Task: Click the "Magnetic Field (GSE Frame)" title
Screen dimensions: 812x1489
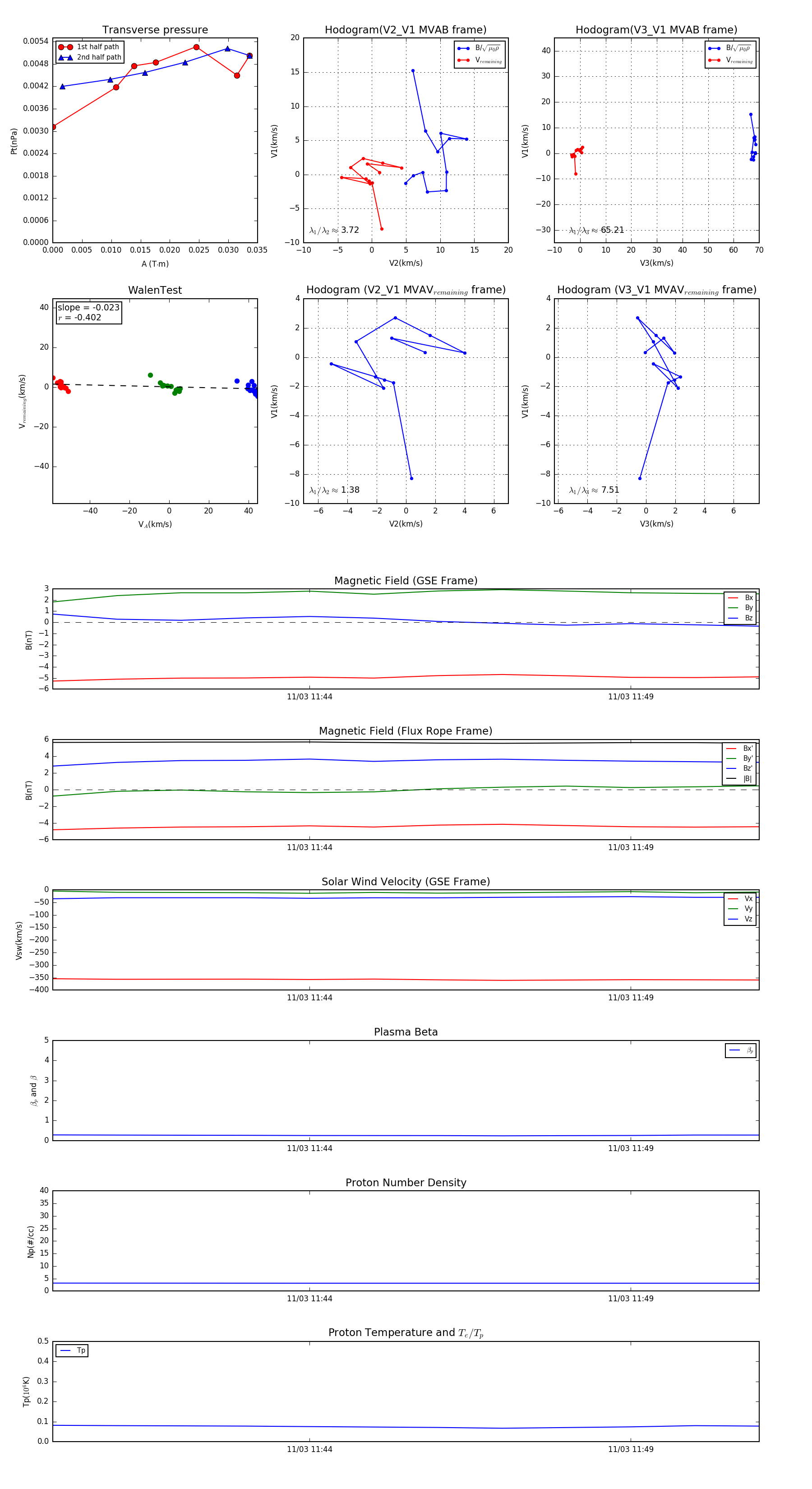Action: pos(406,581)
